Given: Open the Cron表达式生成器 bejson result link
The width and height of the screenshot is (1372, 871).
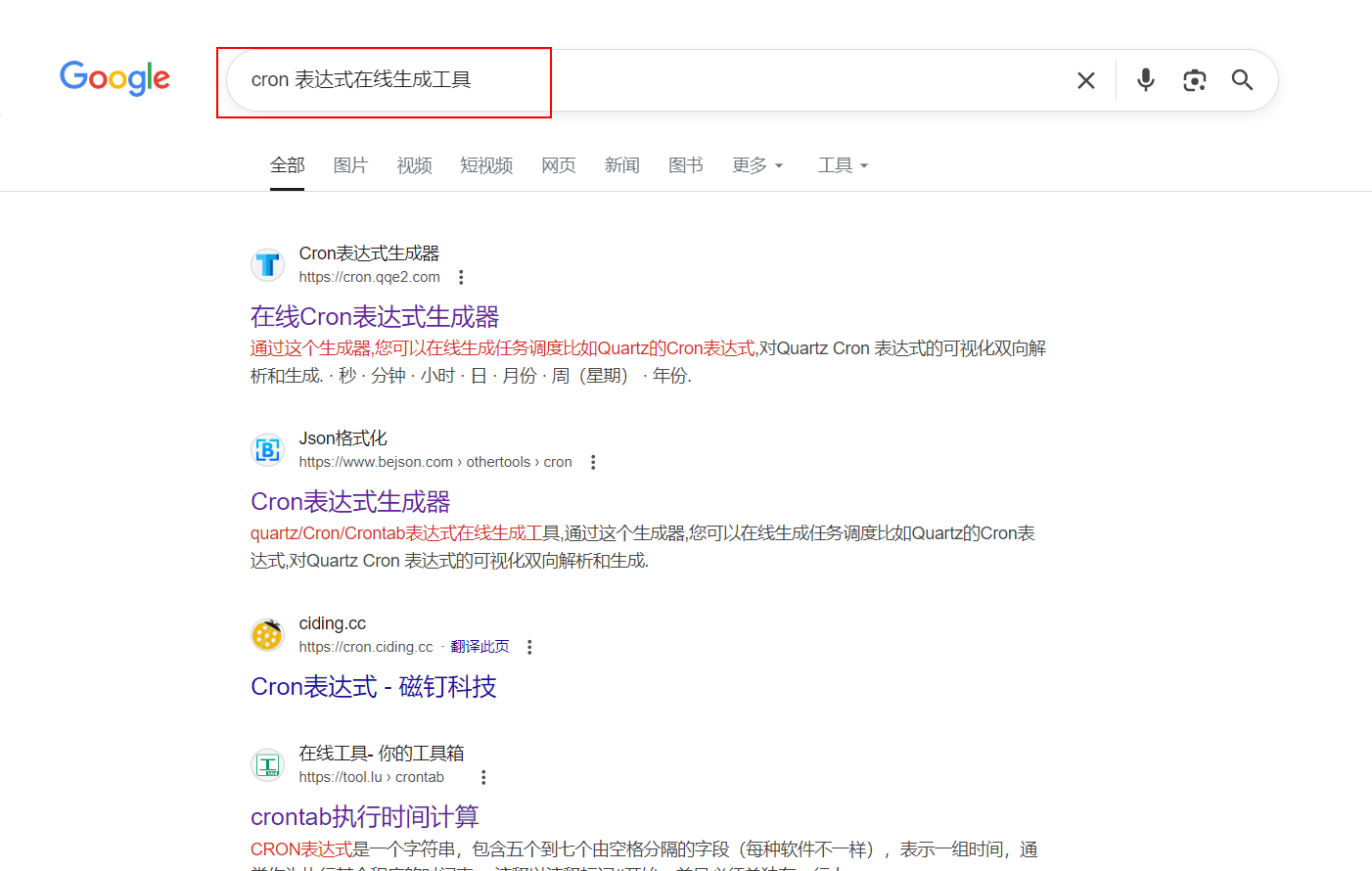Looking at the screenshot, I should [x=350, y=502].
